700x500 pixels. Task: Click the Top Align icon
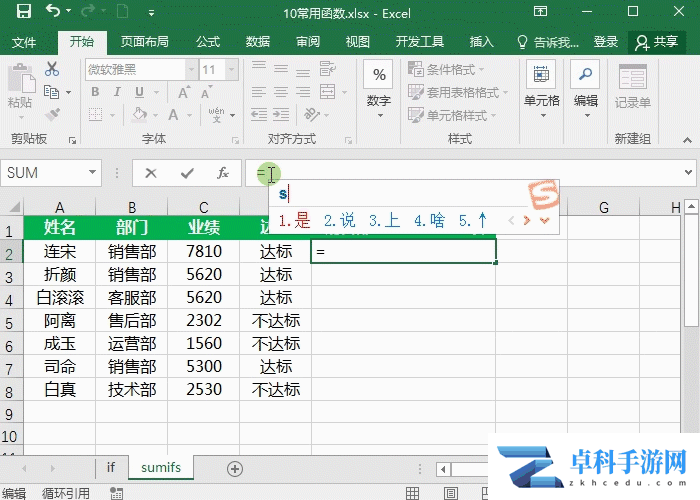coord(258,68)
